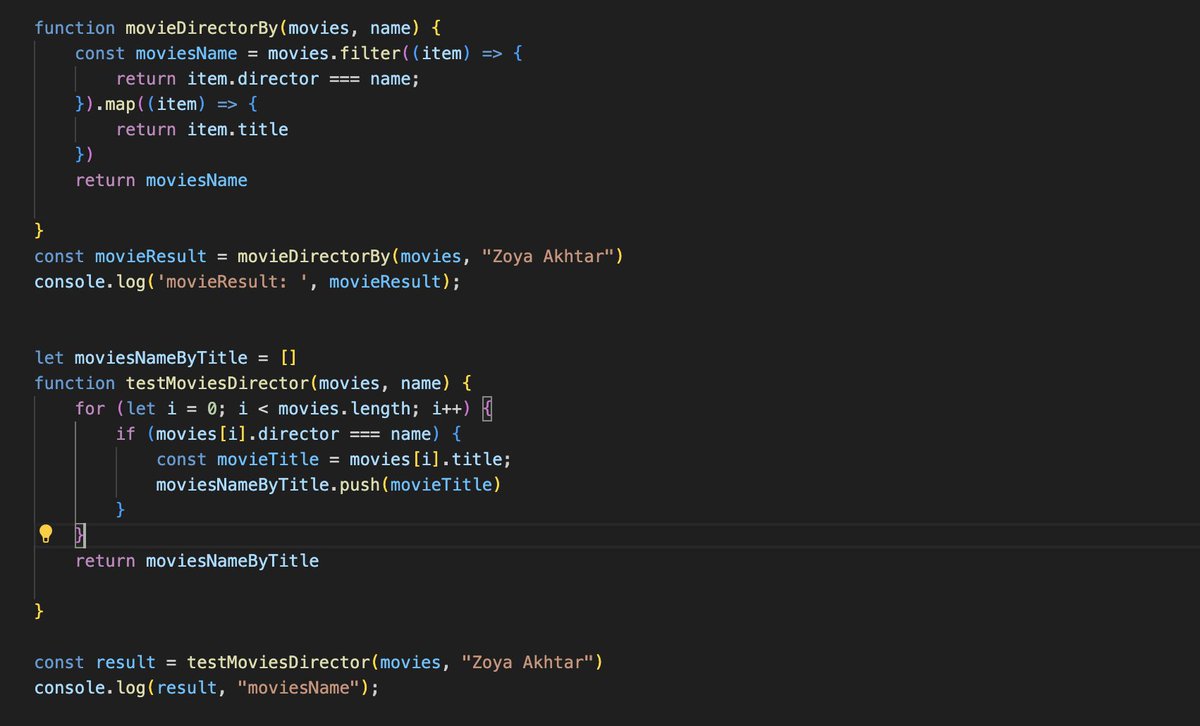Click the 'i++' increment in the for loop
This screenshot has height=726, width=1200.
[446, 409]
